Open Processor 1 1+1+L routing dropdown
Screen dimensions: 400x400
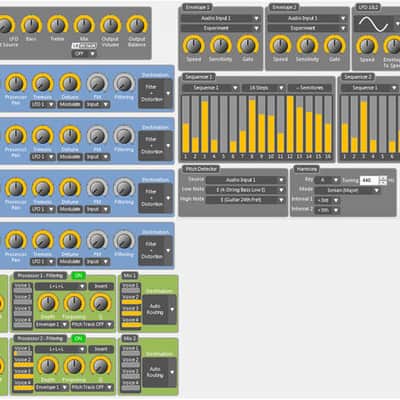tap(61, 286)
